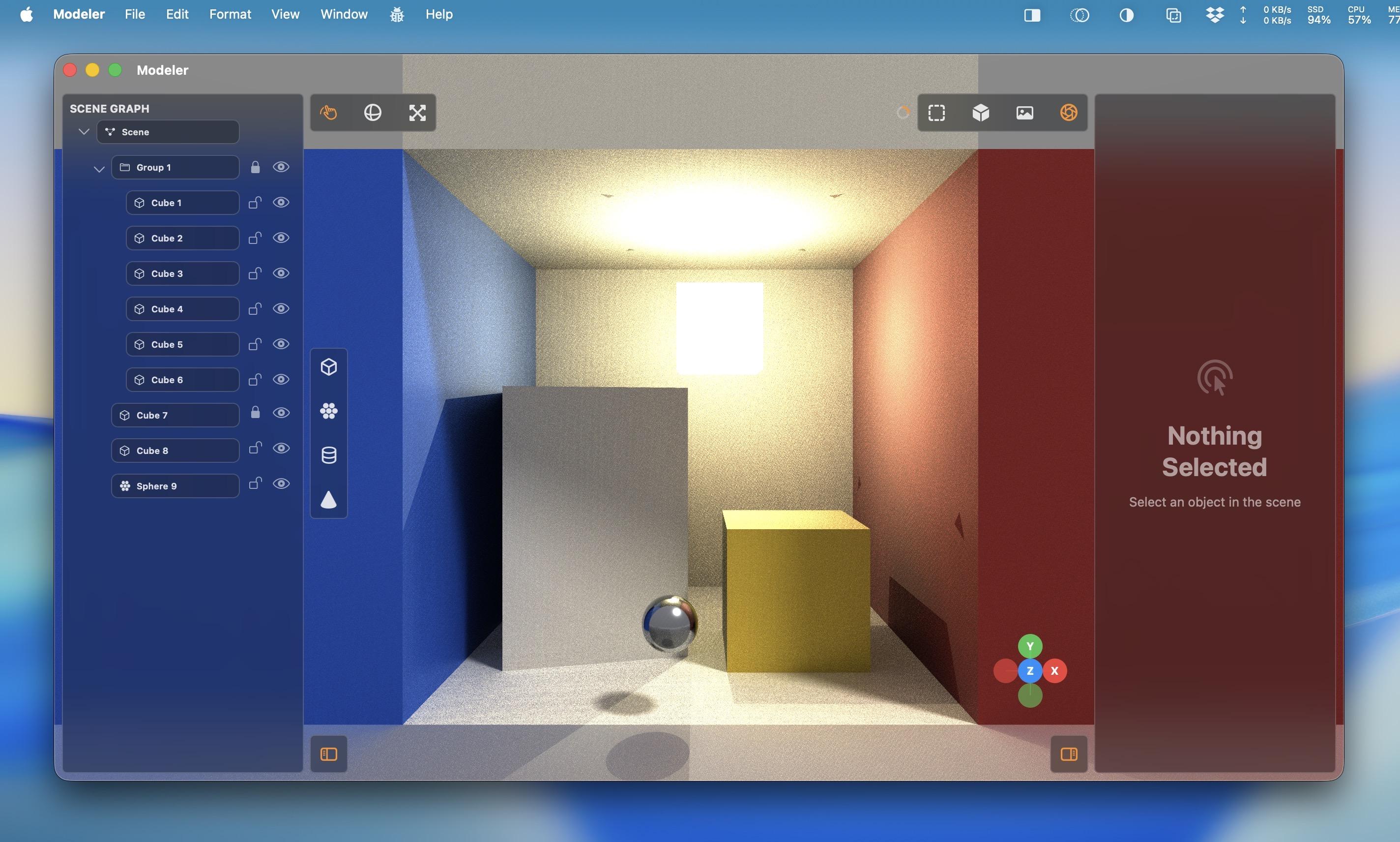
Task: Add a cone primitive from the shape palette
Action: pyautogui.click(x=329, y=500)
